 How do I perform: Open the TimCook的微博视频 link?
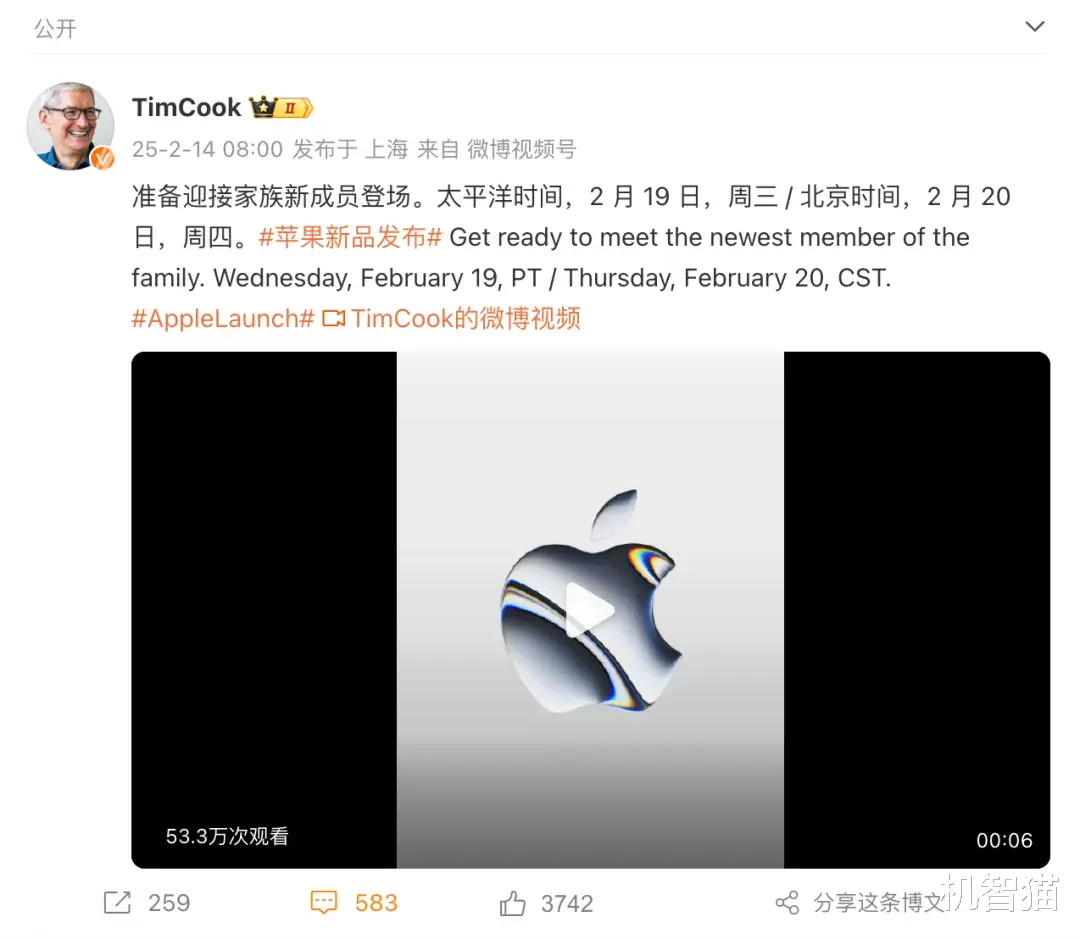pos(466,318)
